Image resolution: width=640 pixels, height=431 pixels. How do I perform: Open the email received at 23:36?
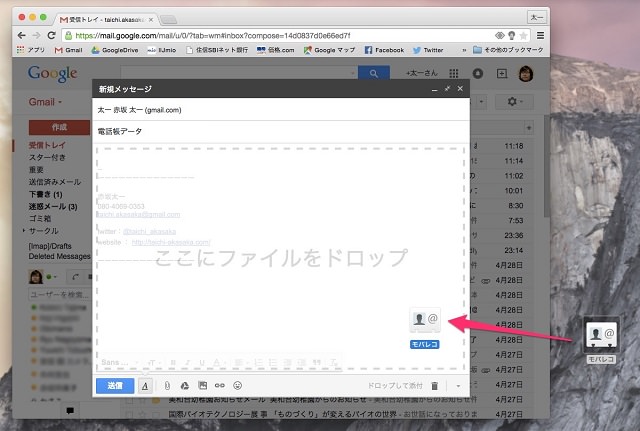click(514, 235)
